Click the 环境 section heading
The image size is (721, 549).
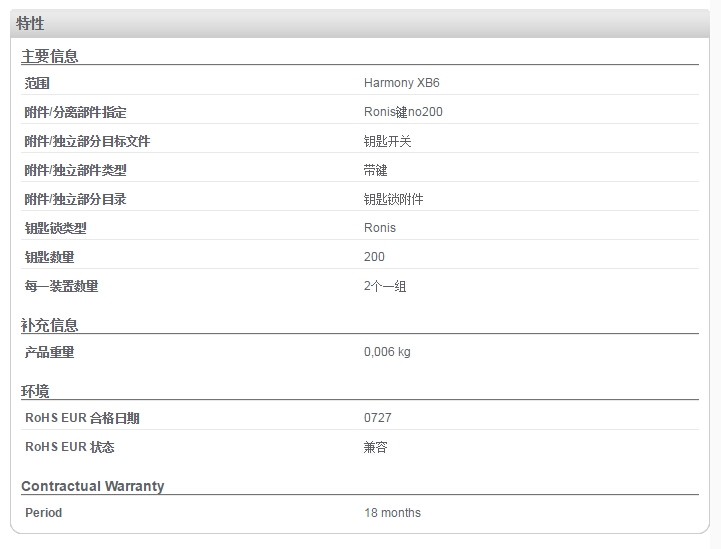35,391
